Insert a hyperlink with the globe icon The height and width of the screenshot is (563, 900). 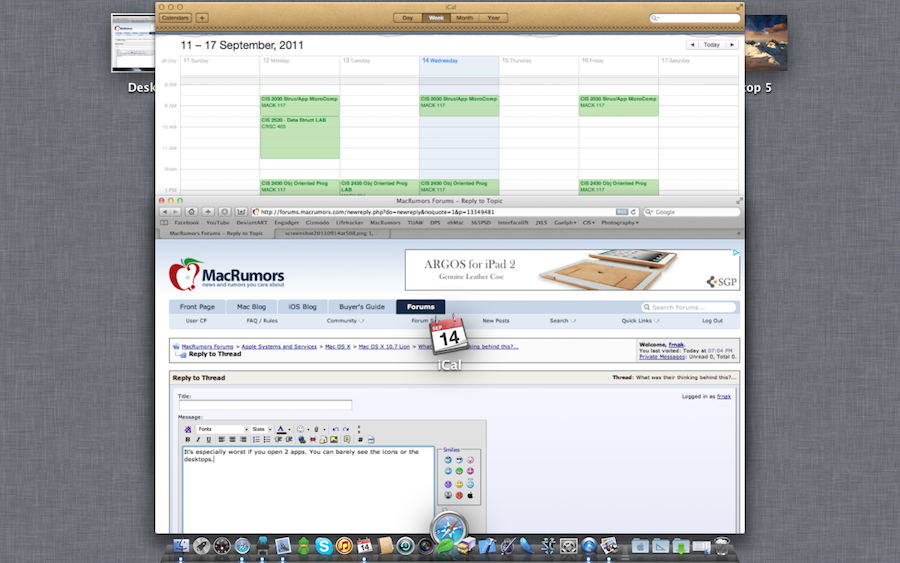(x=302, y=440)
